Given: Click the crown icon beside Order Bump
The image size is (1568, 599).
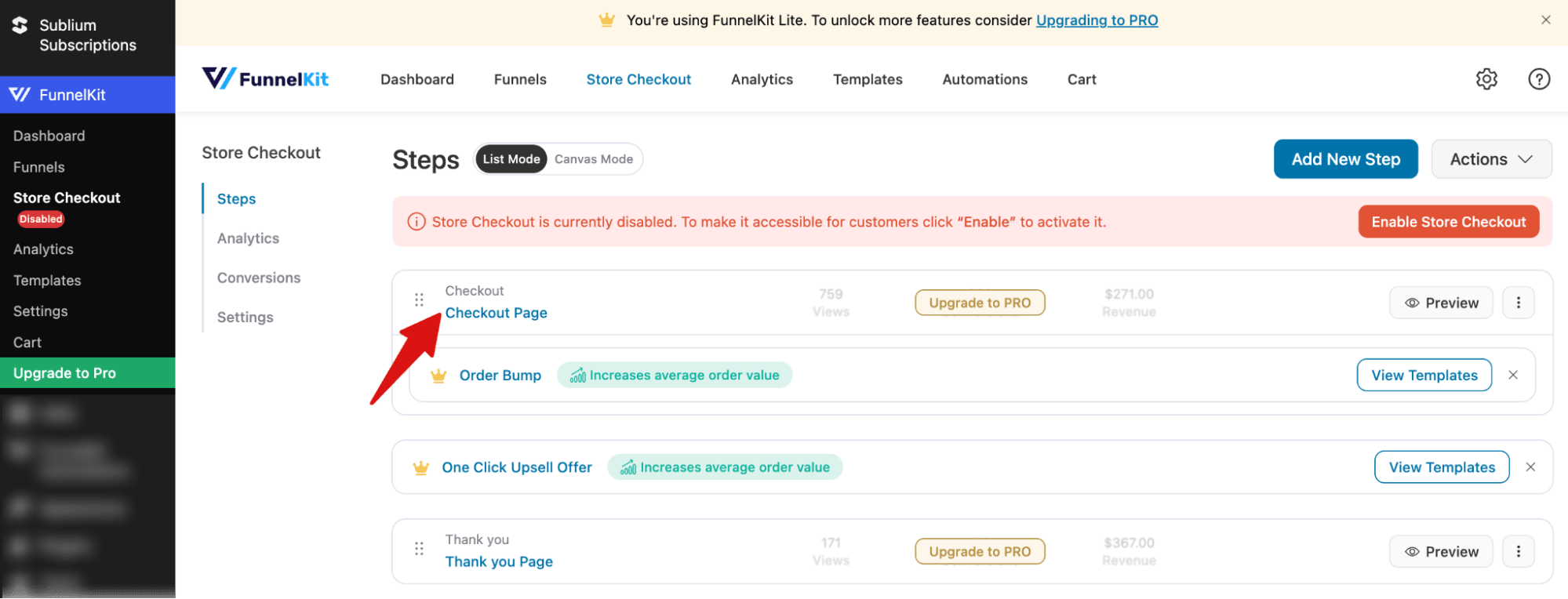Looking at the screenshot, I should coord(438,376).
